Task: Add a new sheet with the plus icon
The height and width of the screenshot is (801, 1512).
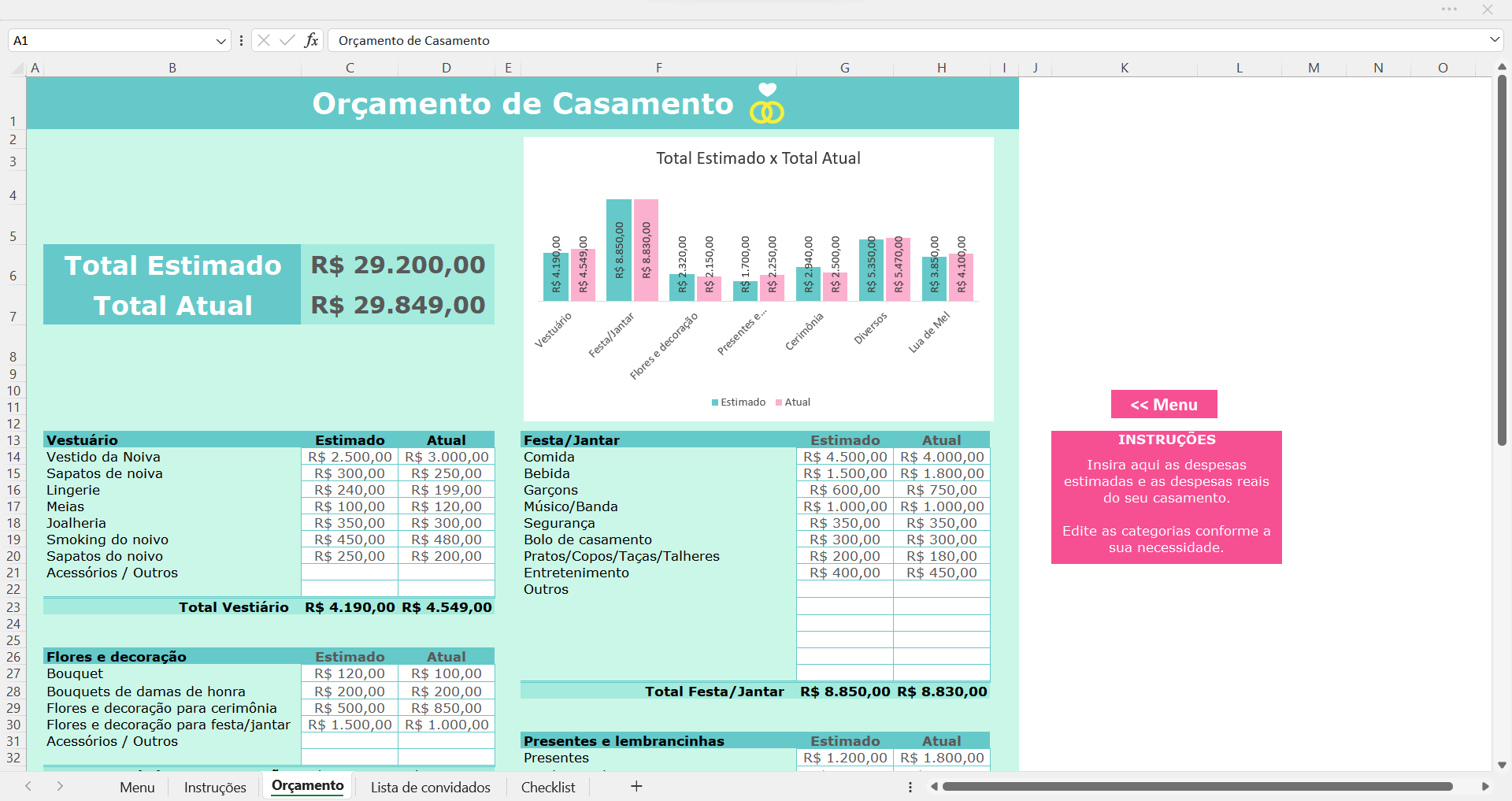Action: (636, 786)
